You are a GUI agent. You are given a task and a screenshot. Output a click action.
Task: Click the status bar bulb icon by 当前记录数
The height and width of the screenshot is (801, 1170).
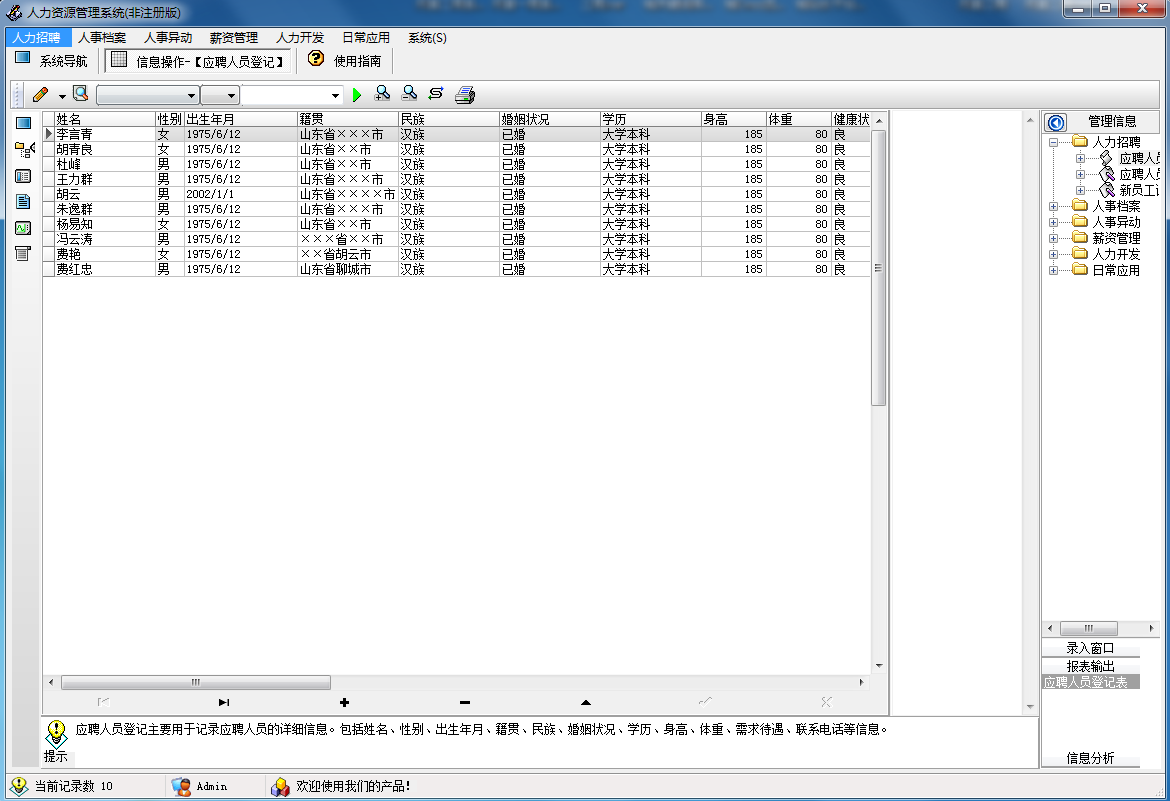(x=19, y=786)
